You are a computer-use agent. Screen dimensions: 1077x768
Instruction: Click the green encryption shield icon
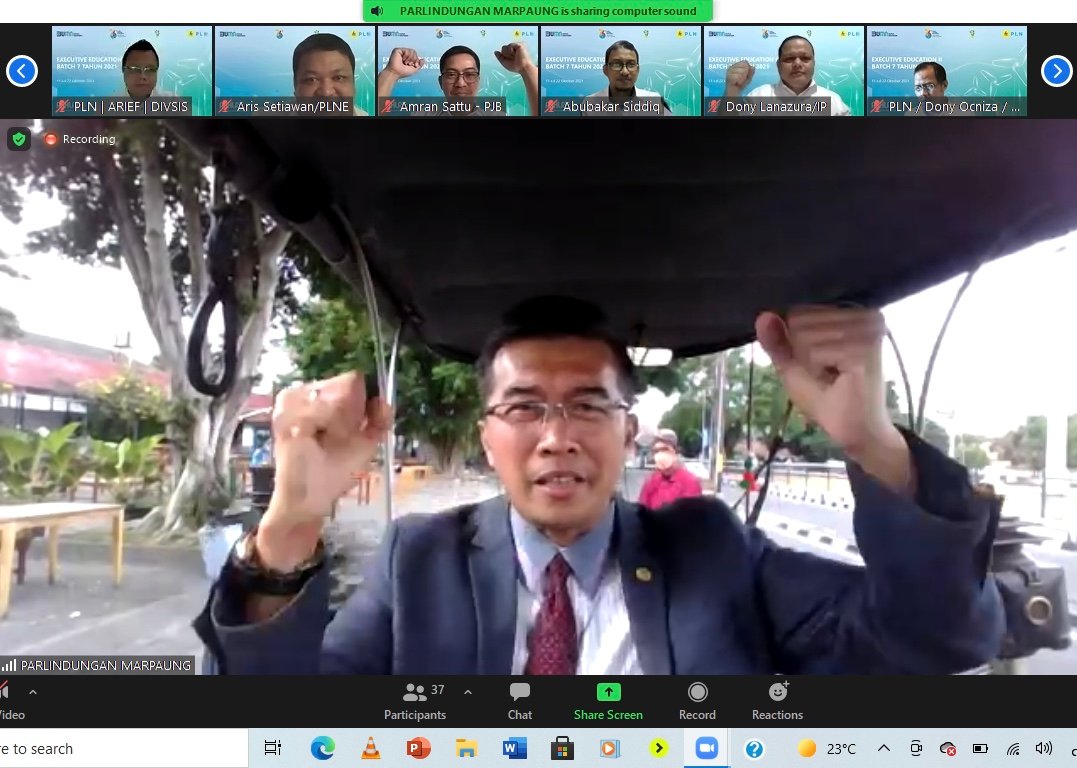tap(19, 139)
